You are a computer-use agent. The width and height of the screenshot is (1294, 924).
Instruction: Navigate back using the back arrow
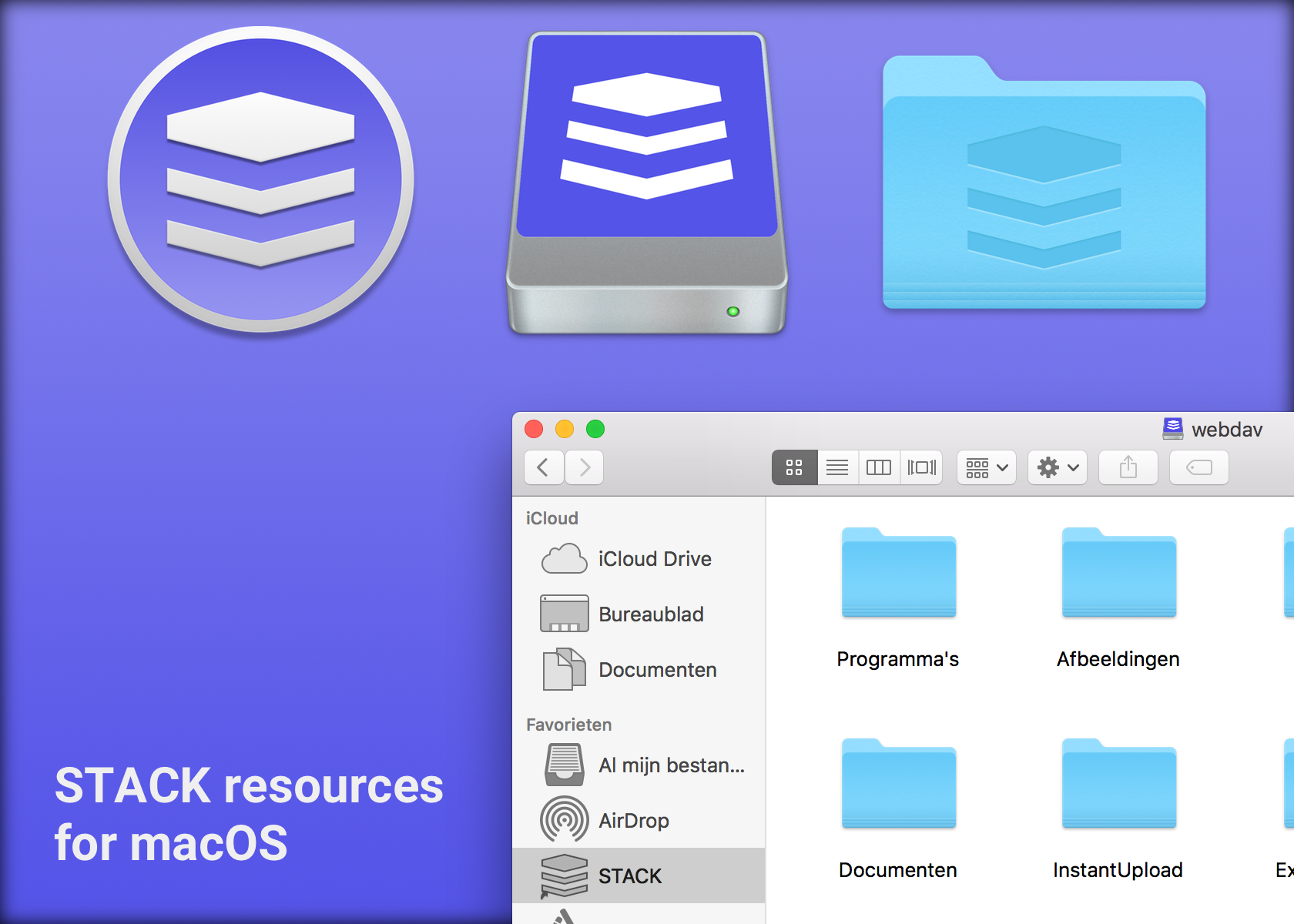pyautogui.click(x=544, y=467)
